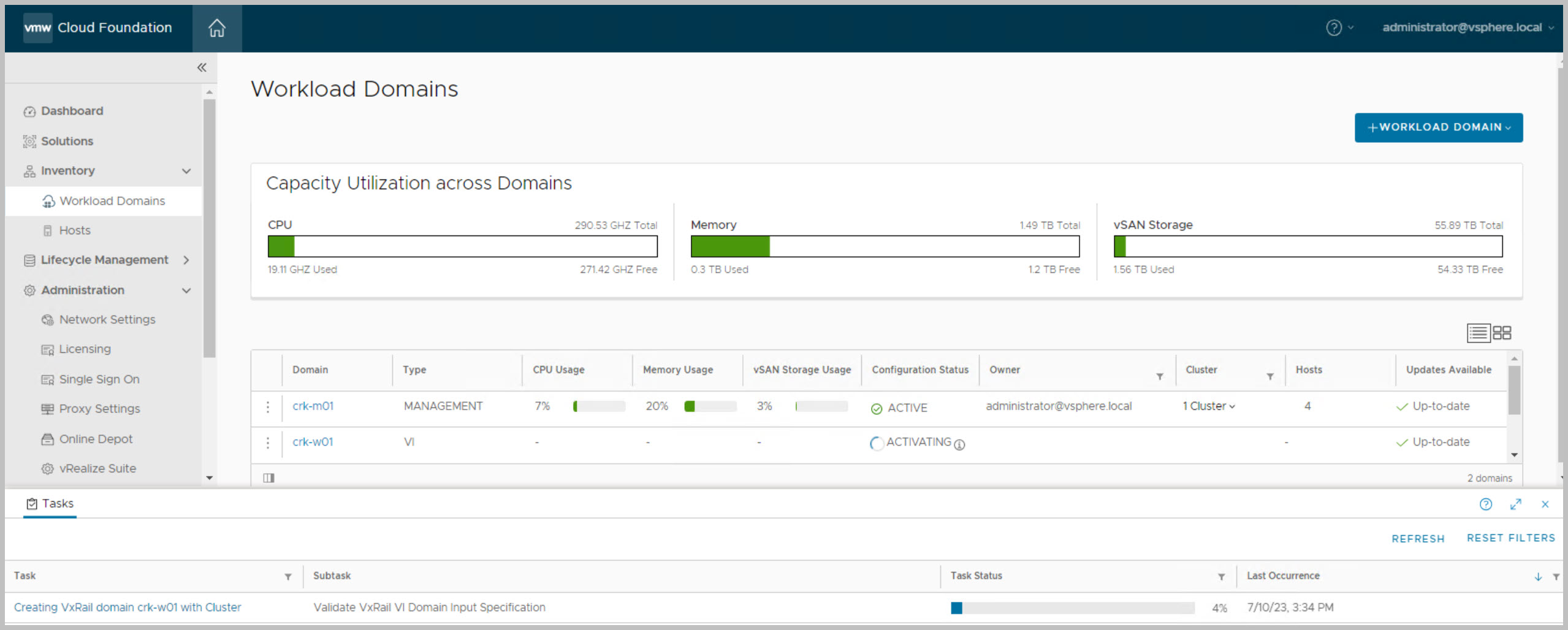Click the home icon in header
The image size is (1568, 630).
[x=216, y=28]
